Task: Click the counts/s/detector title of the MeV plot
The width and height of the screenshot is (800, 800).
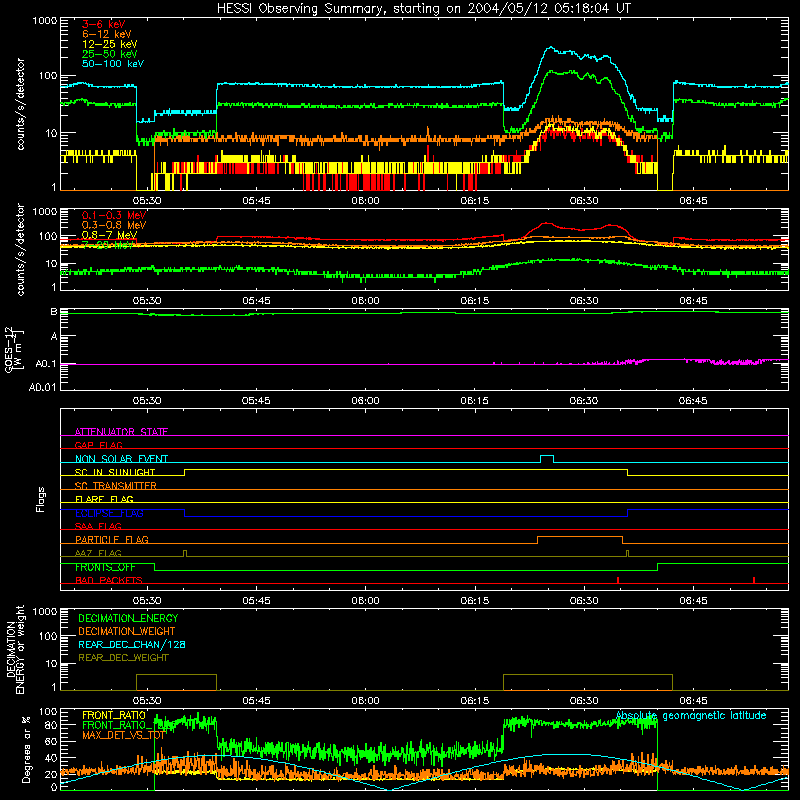Action: pos(20,249)
